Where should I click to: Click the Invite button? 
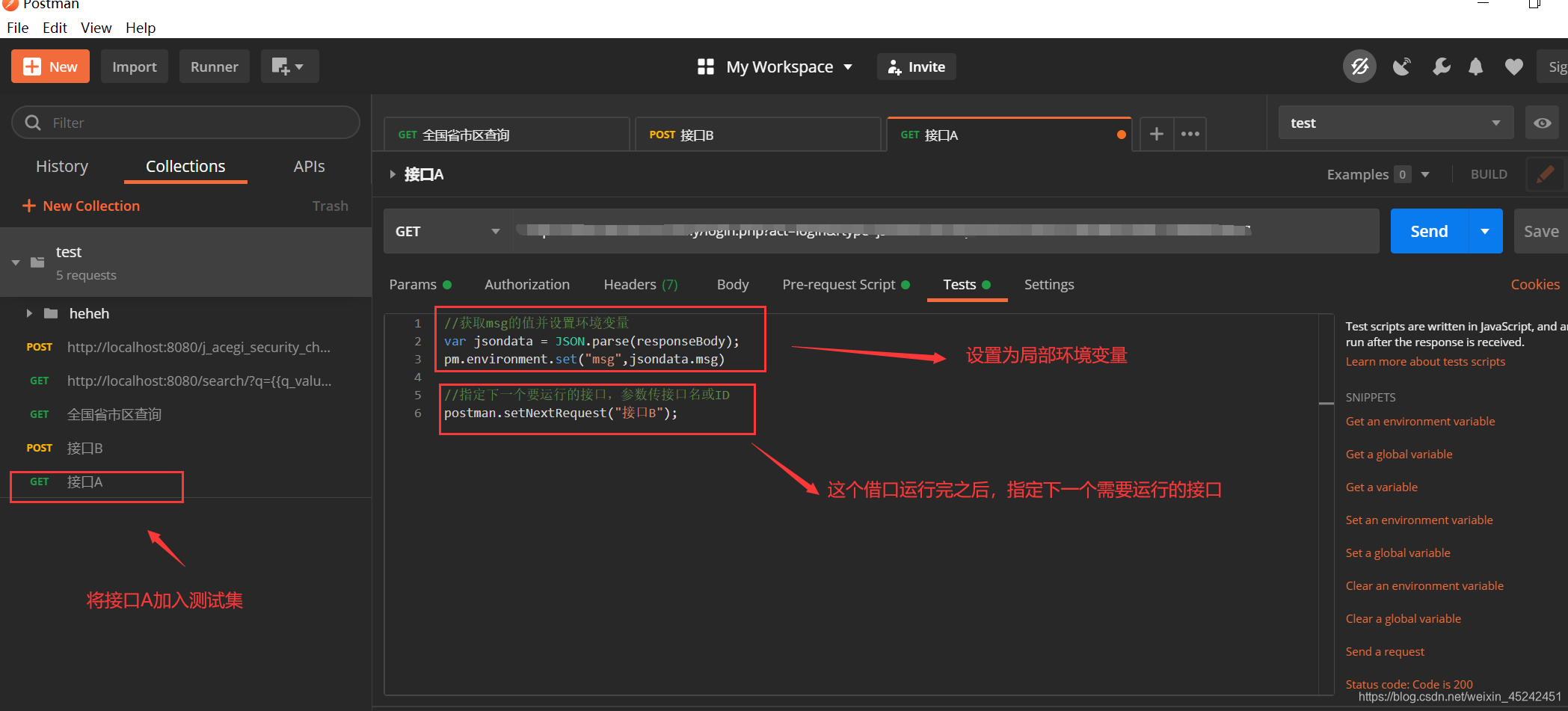tap(917, 67)
